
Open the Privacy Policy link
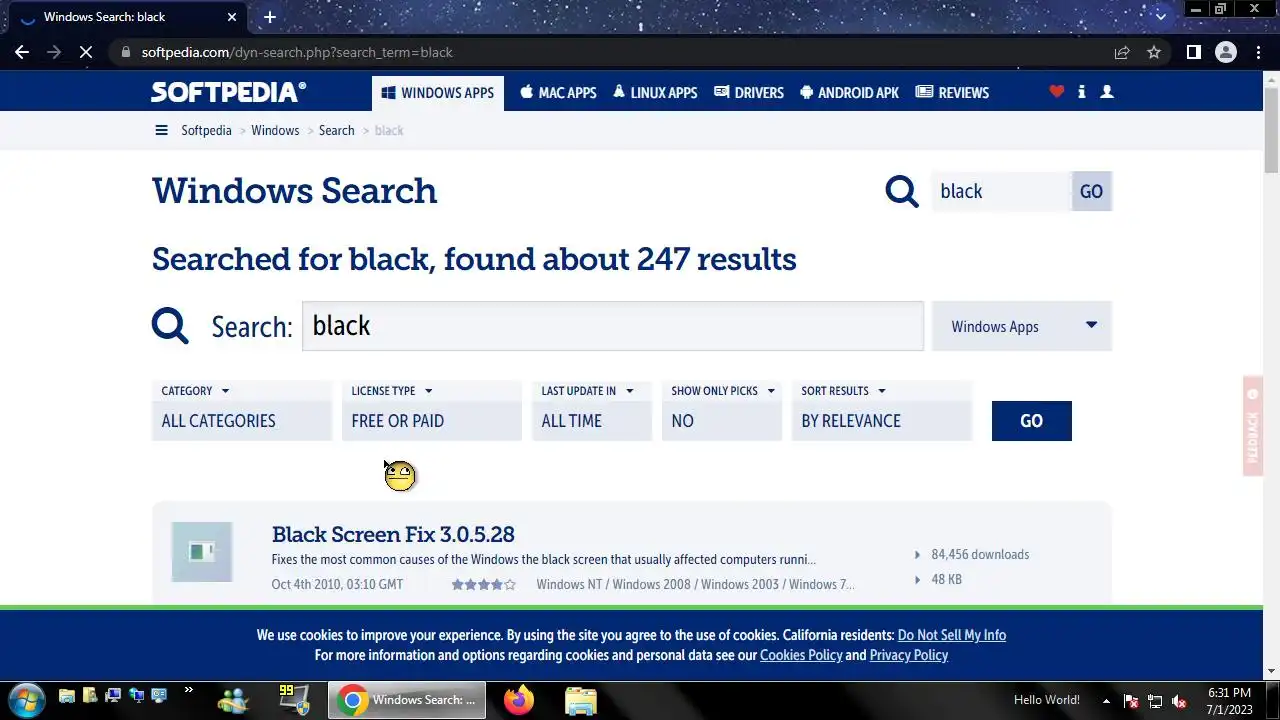point(908,655)
